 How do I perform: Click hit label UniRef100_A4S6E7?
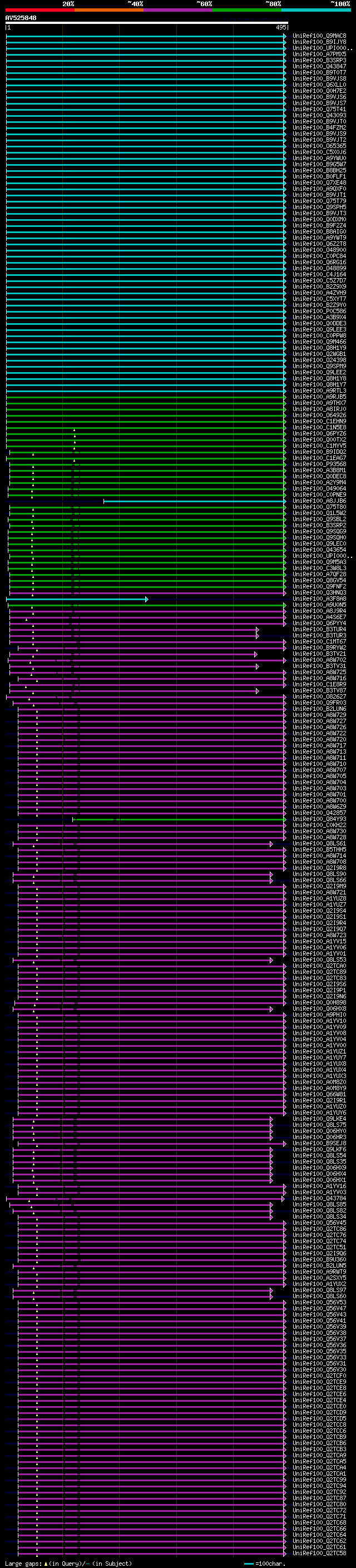(x=319, y=617)
